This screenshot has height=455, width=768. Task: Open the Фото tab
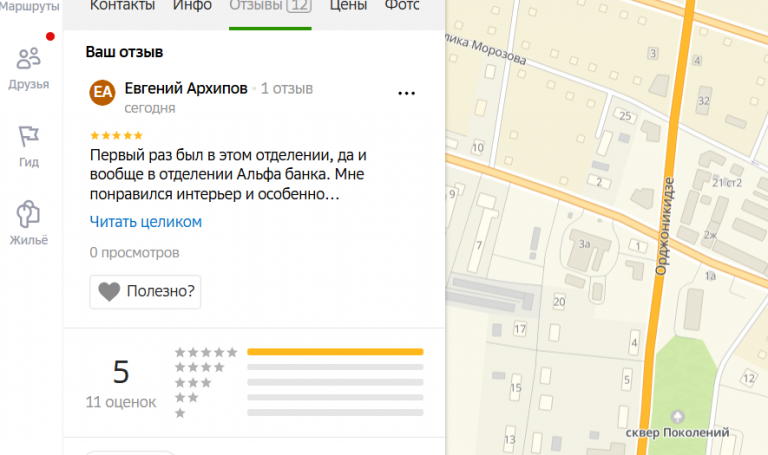click(402, 6)
